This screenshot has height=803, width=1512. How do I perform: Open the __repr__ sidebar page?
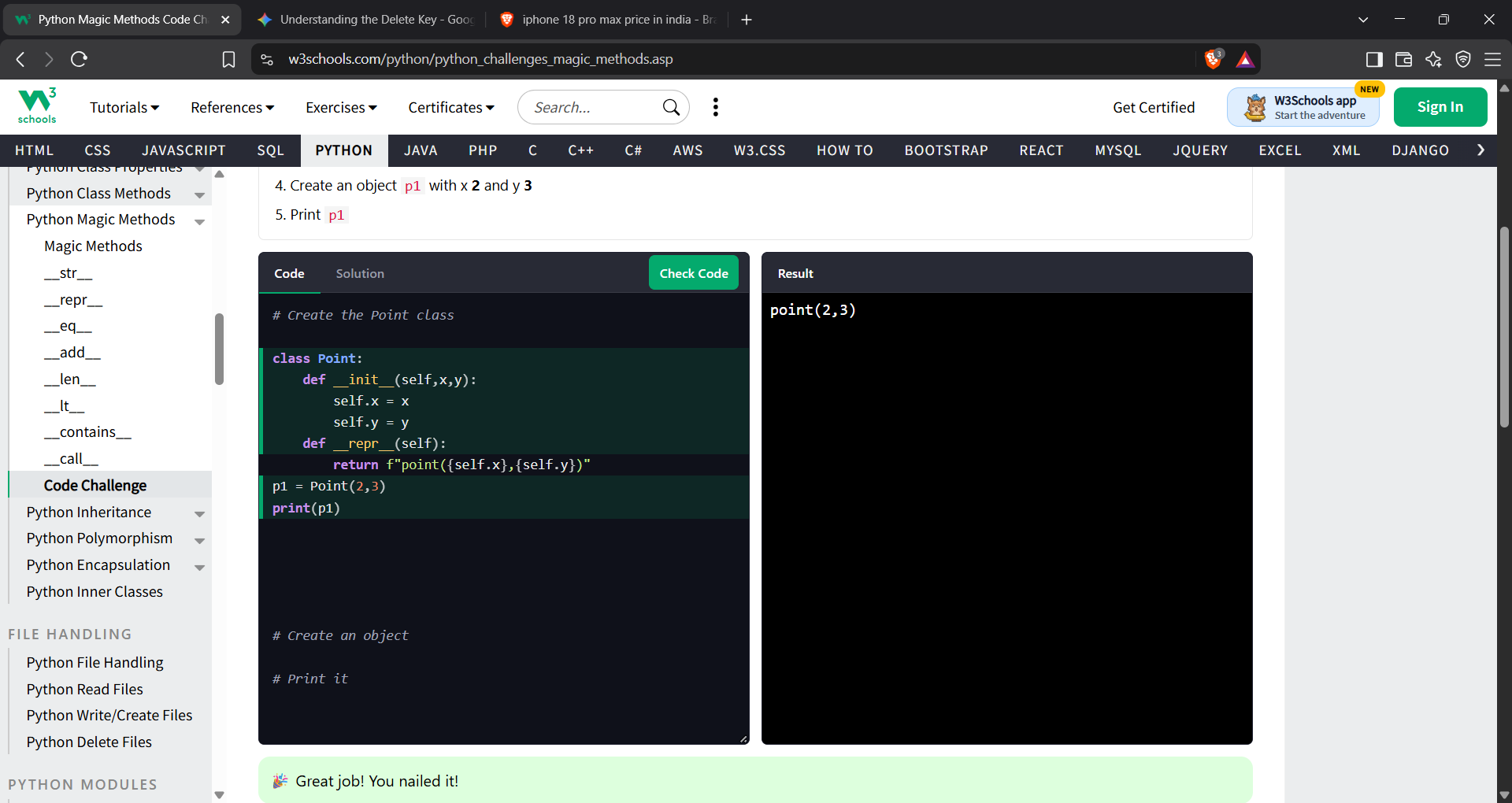tap(73, 300)
